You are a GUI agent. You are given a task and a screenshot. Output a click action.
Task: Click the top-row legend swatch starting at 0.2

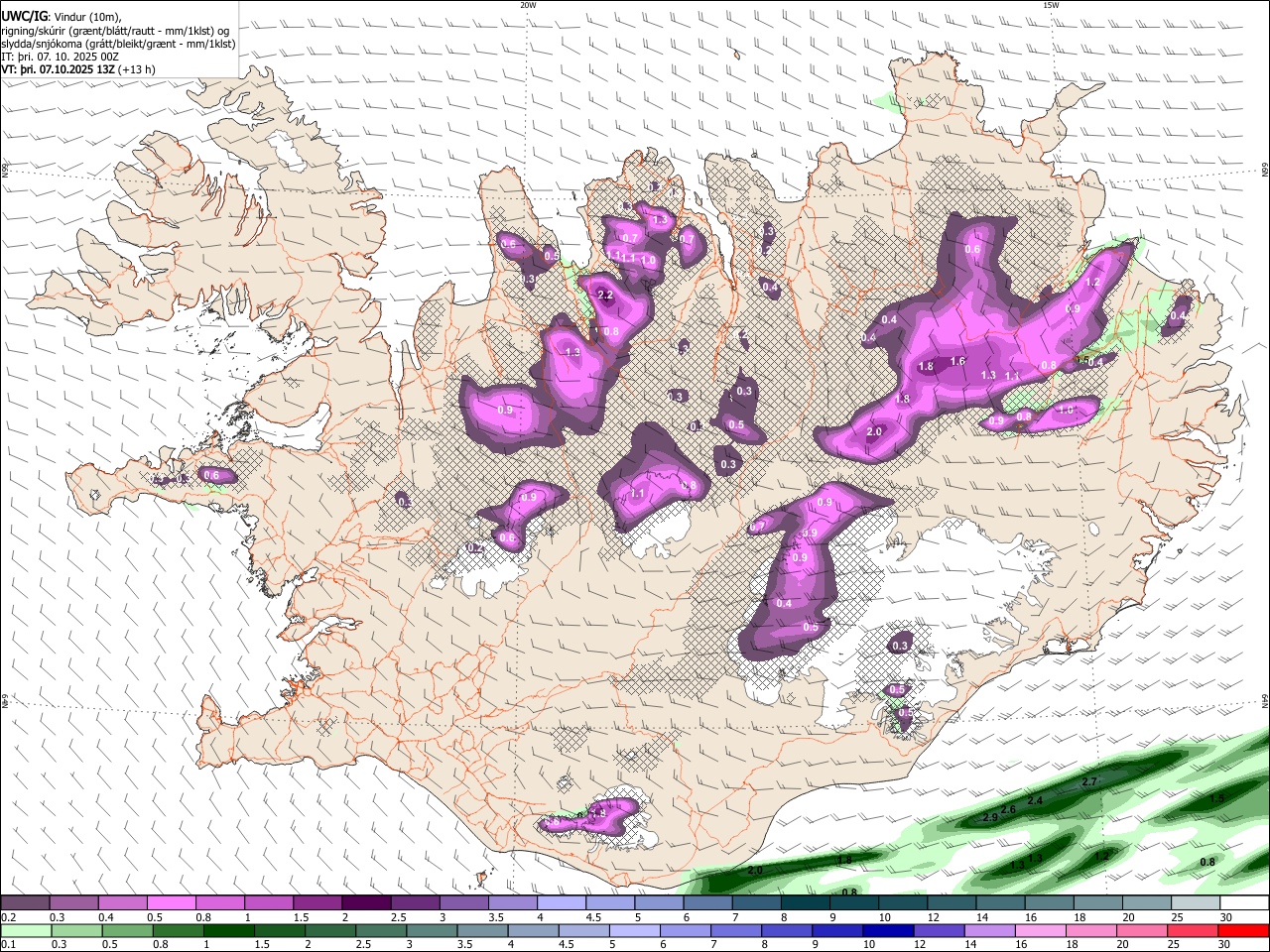coord(26,903)
